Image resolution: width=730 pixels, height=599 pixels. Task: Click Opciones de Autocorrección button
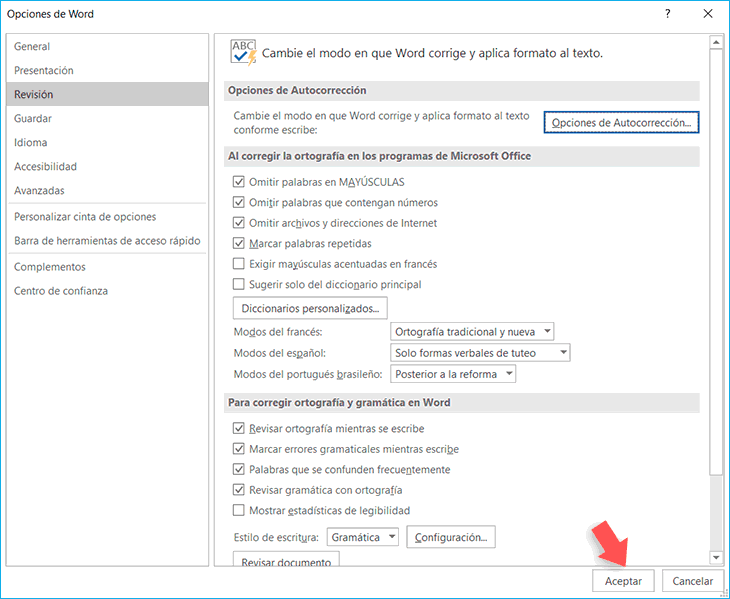[621, 123]
